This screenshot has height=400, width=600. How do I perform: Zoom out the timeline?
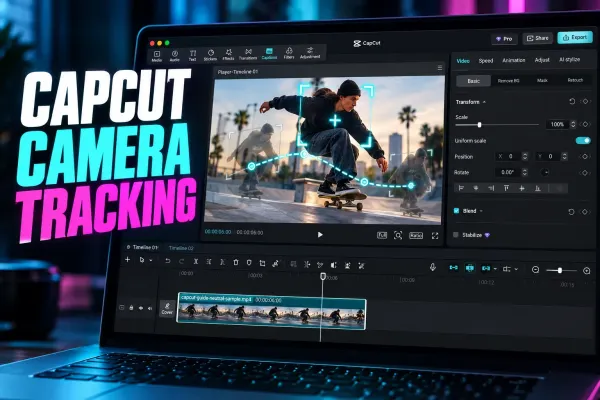point(536,270)
